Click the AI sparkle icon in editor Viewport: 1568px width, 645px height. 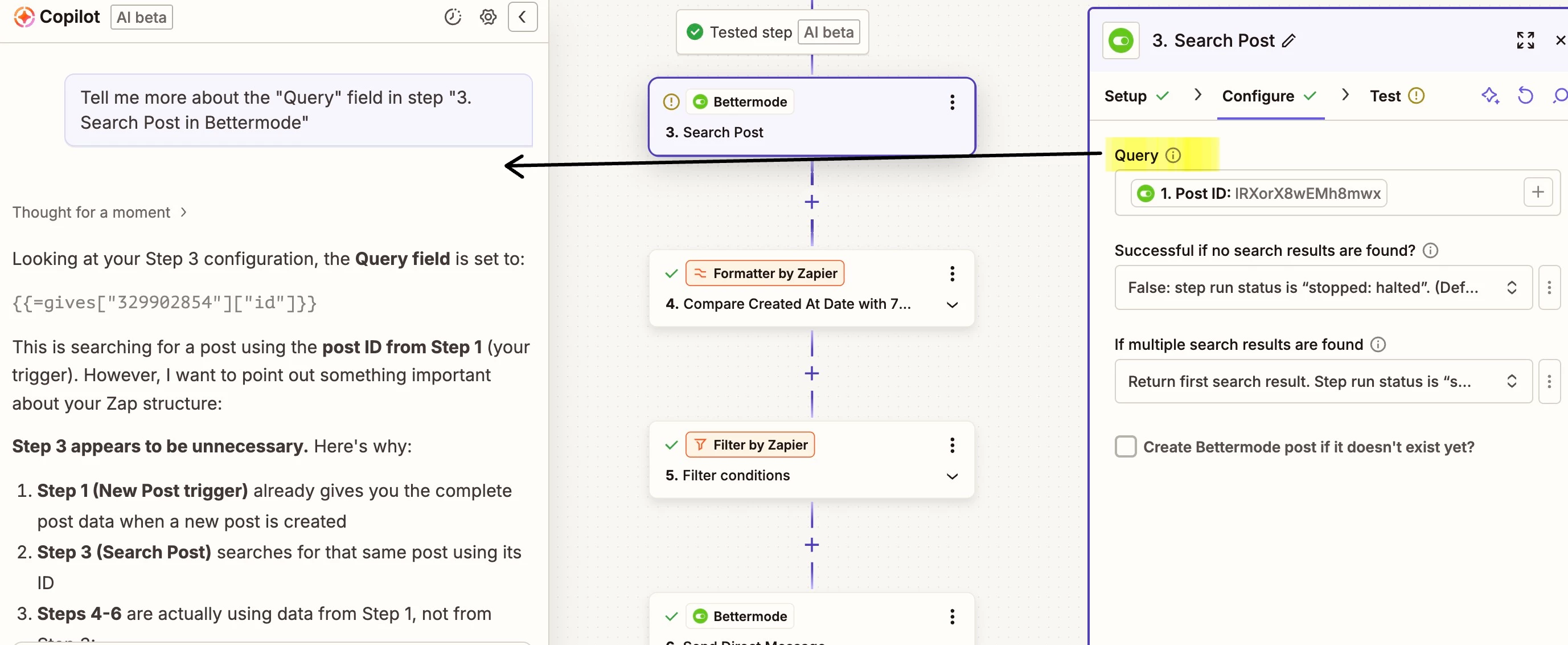pos(1489,96)
